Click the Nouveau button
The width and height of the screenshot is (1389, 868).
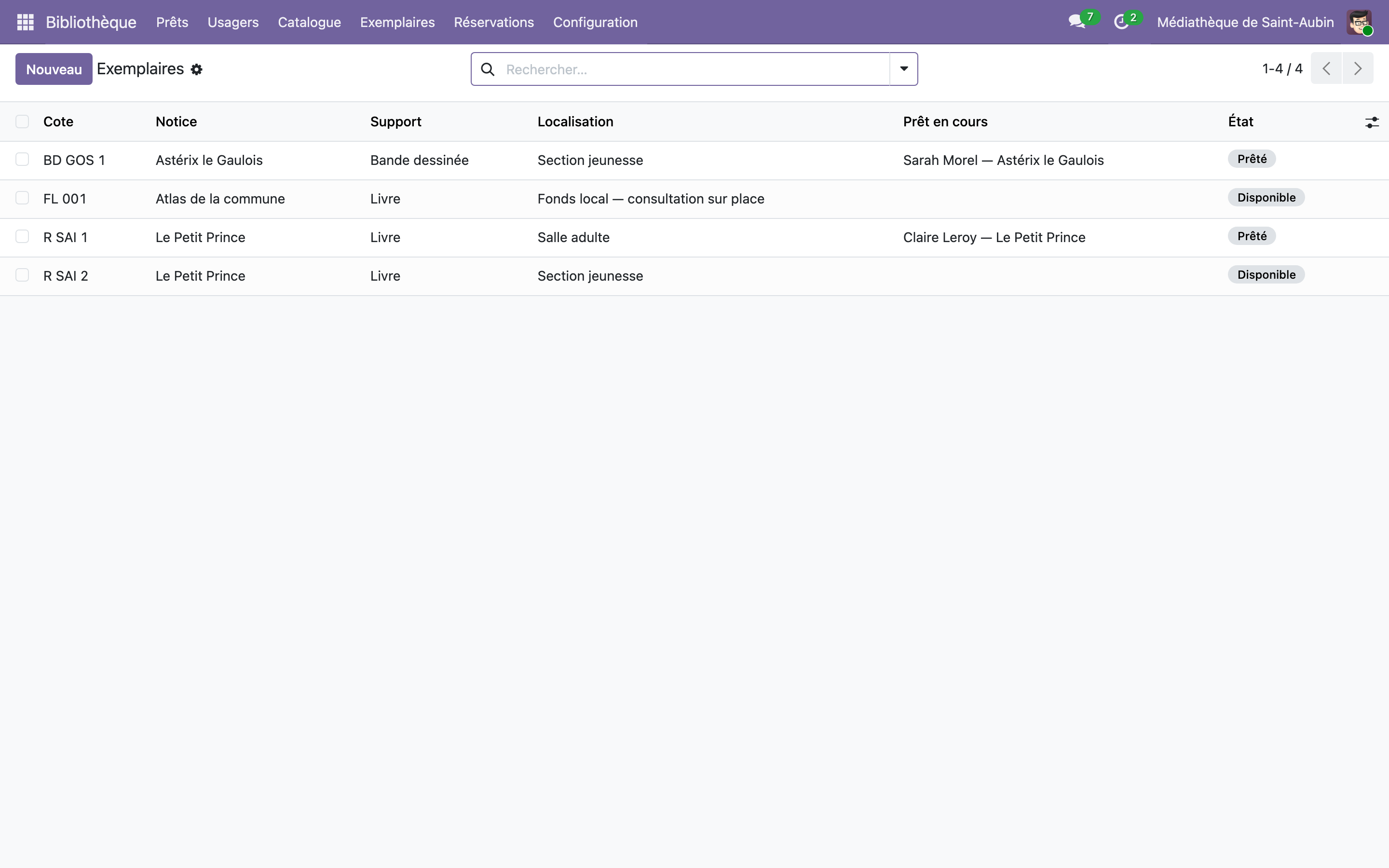(54, 69)
